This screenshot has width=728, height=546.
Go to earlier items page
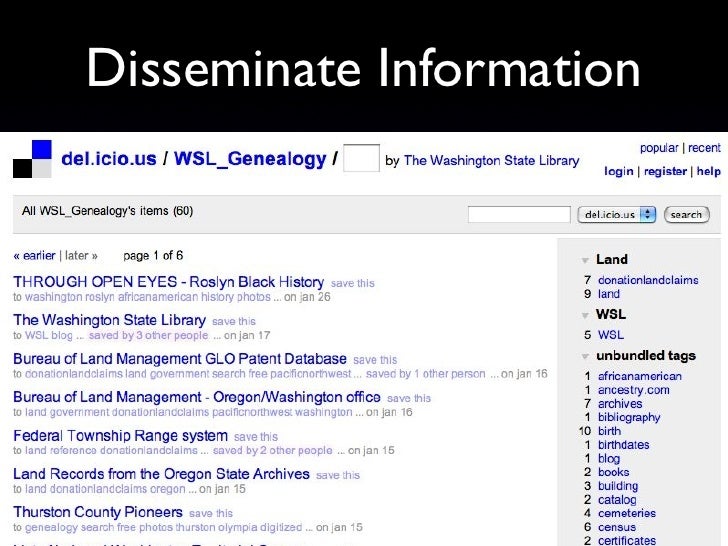tap(34, 256)
